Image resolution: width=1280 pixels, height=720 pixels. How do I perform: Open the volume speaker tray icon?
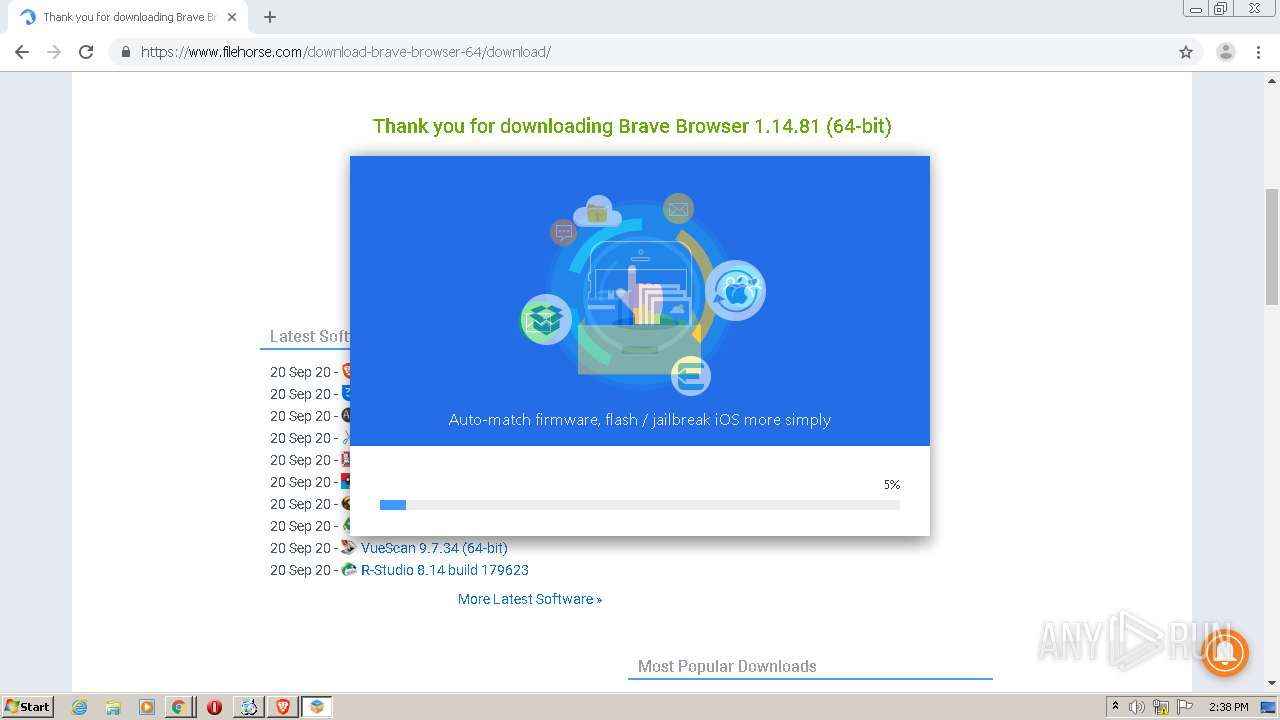(1137, 707)
